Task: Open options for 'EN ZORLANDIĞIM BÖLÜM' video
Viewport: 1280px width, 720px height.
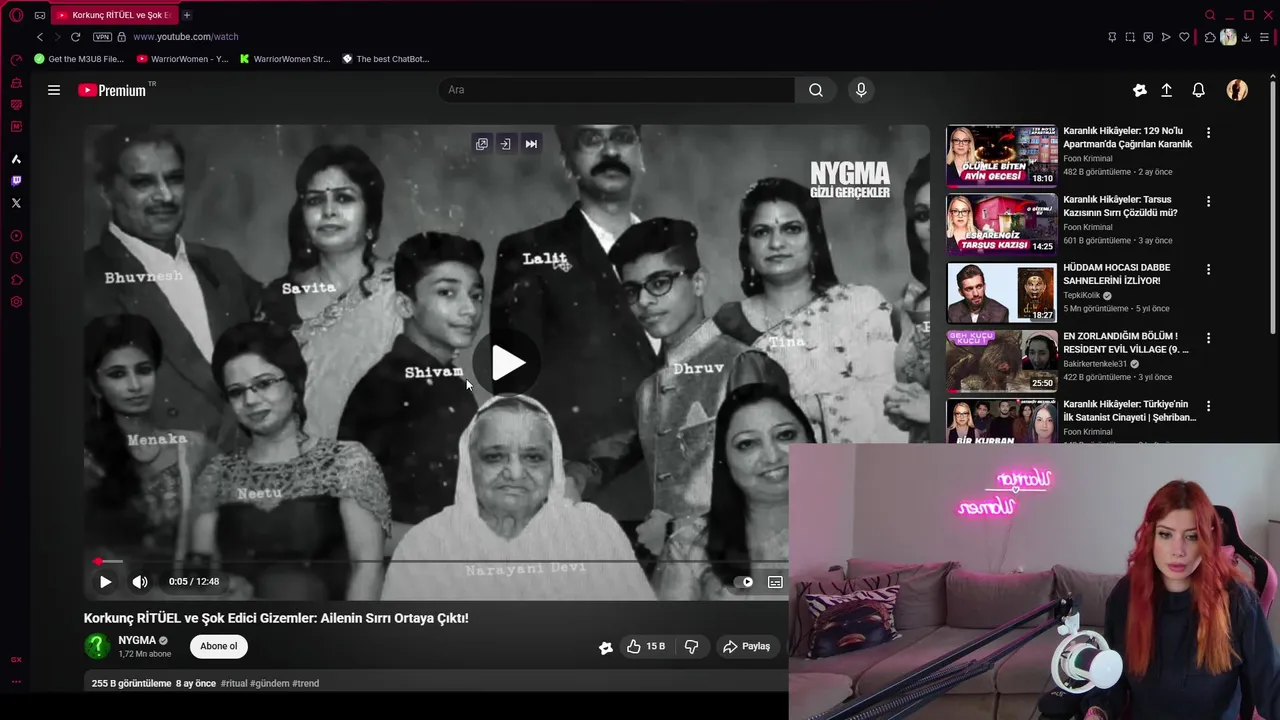Action: coord(1208,338)
